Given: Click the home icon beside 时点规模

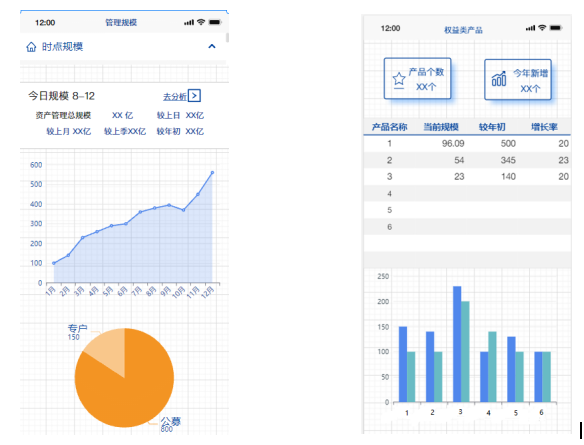Looking at the screenshot, I should click(31, 47).
